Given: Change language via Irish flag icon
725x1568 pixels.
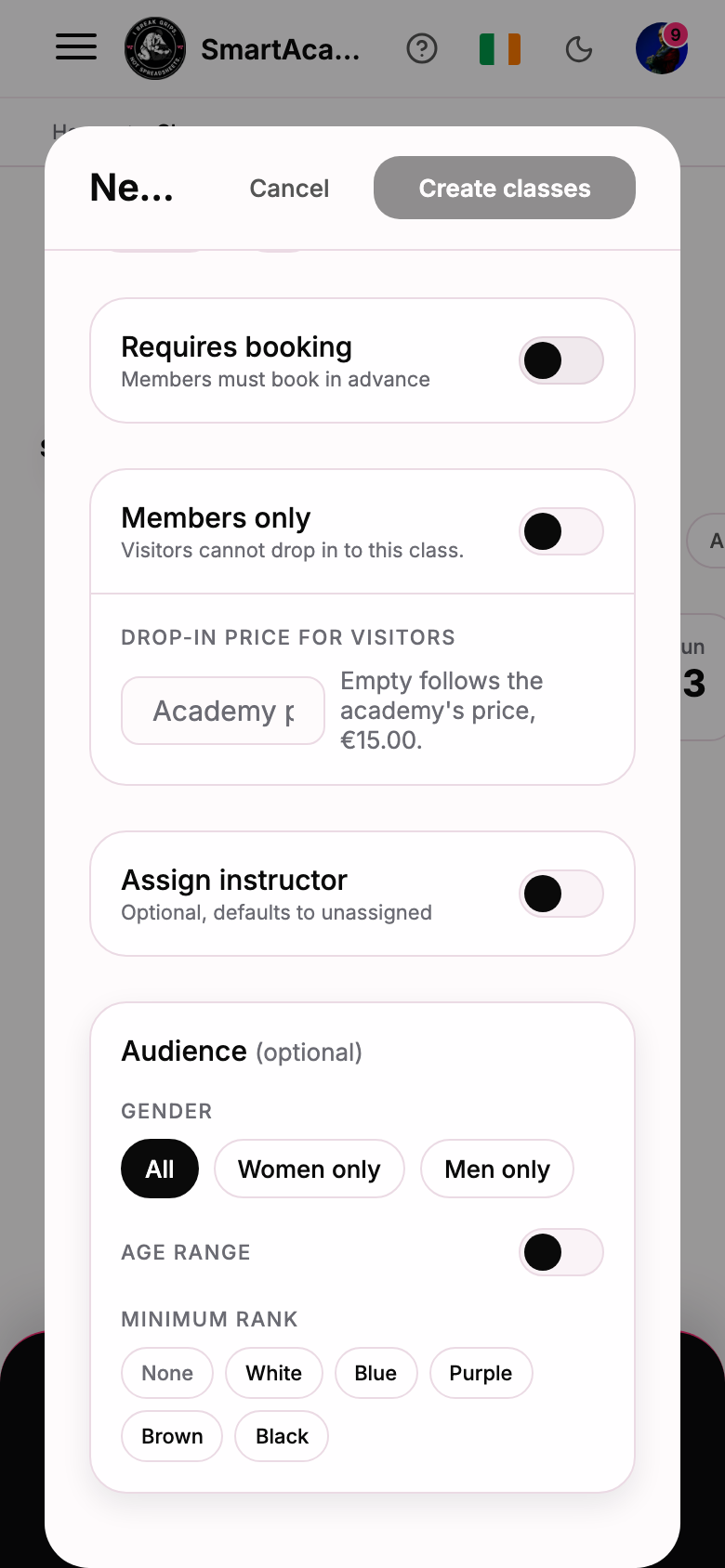Looking at the screenshot, I should (x=500, y=48).
